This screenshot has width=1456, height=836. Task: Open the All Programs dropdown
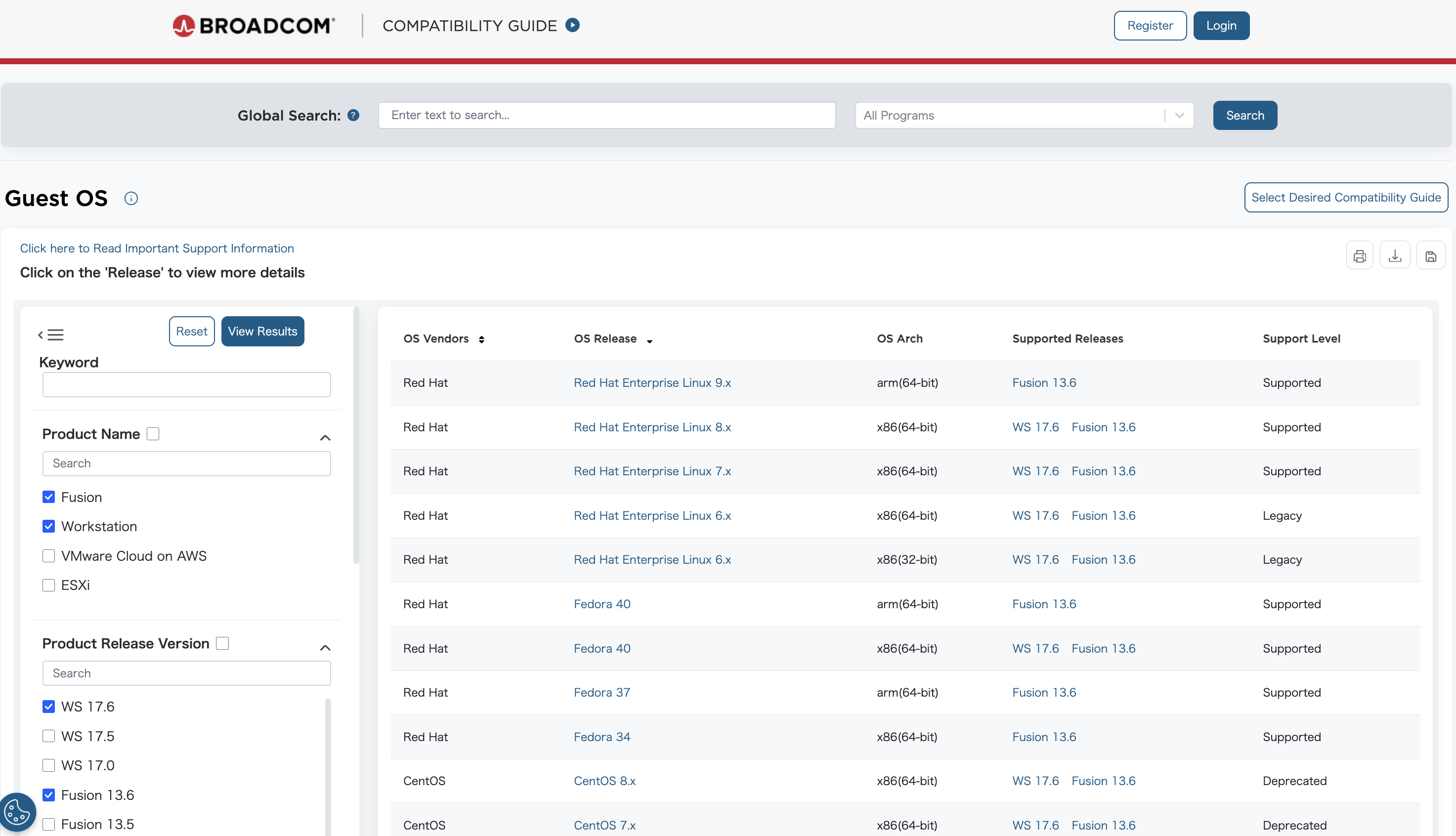coord(1179,115)
